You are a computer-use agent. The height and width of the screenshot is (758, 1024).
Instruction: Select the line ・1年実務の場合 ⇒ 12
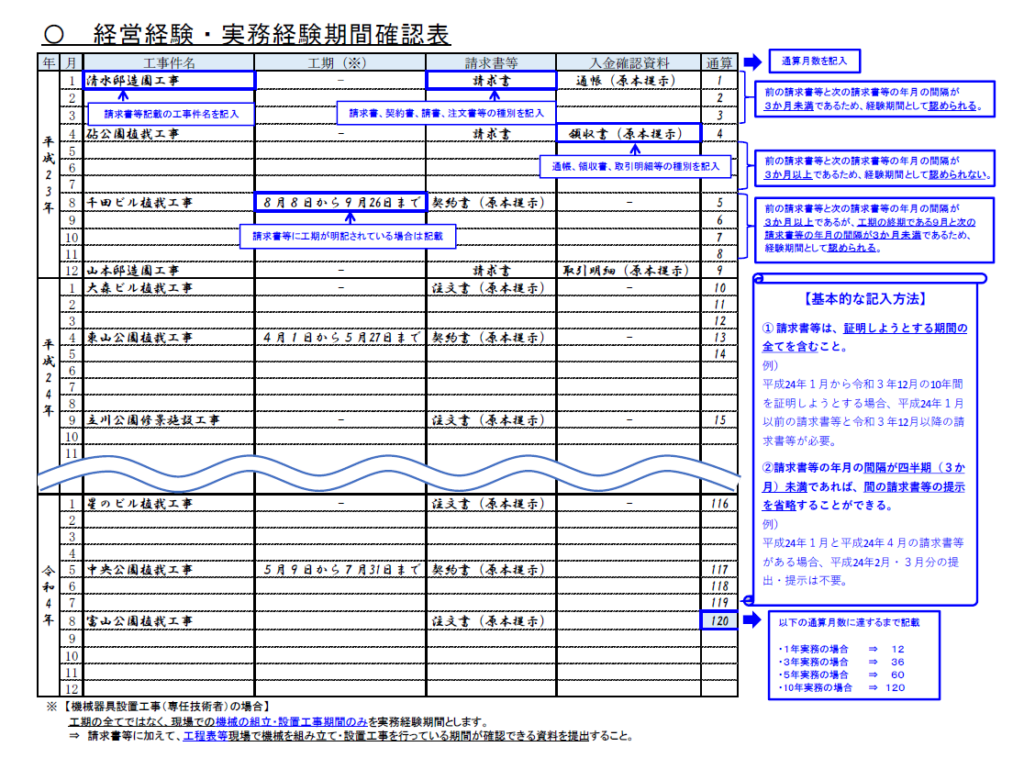841,649
